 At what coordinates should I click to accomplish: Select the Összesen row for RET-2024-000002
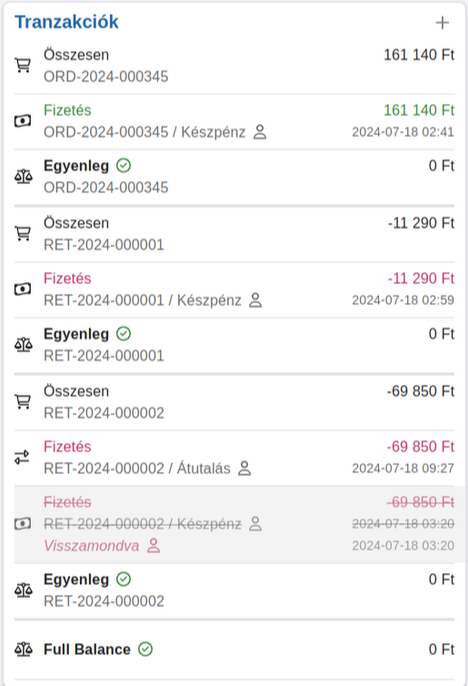(234, 402)
